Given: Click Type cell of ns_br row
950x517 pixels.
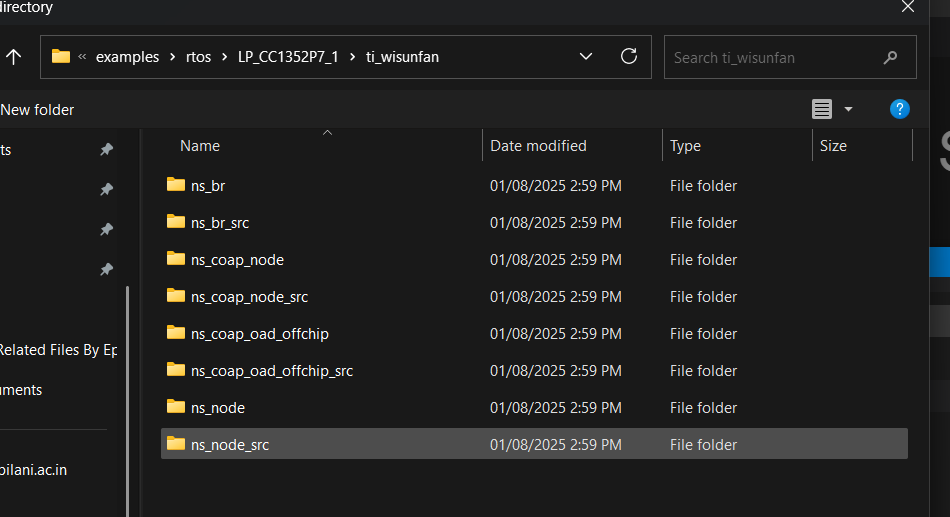Looking at the screenshot, I should [703, 186].
